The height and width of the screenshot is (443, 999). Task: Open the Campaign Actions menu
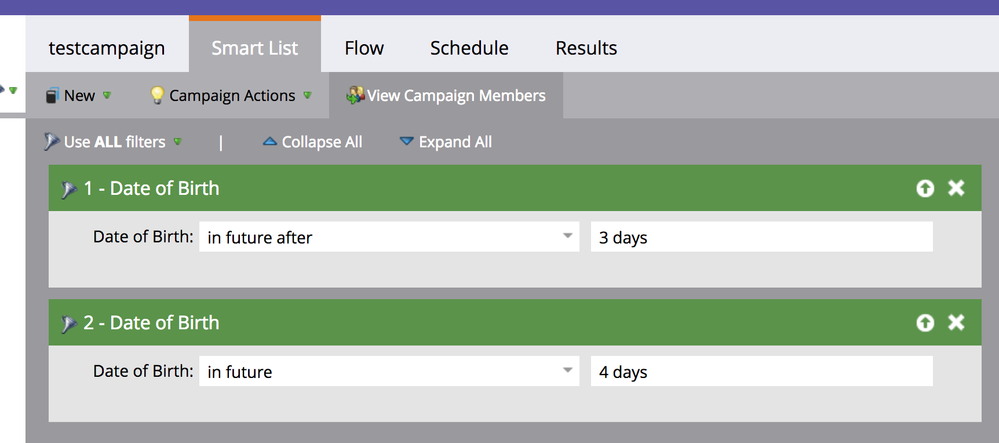[231, 96]
